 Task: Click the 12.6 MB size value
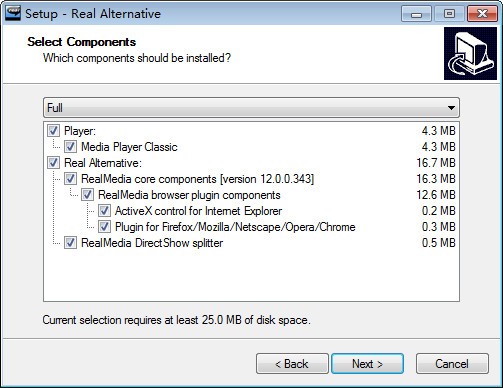click(x=436, y=195)
